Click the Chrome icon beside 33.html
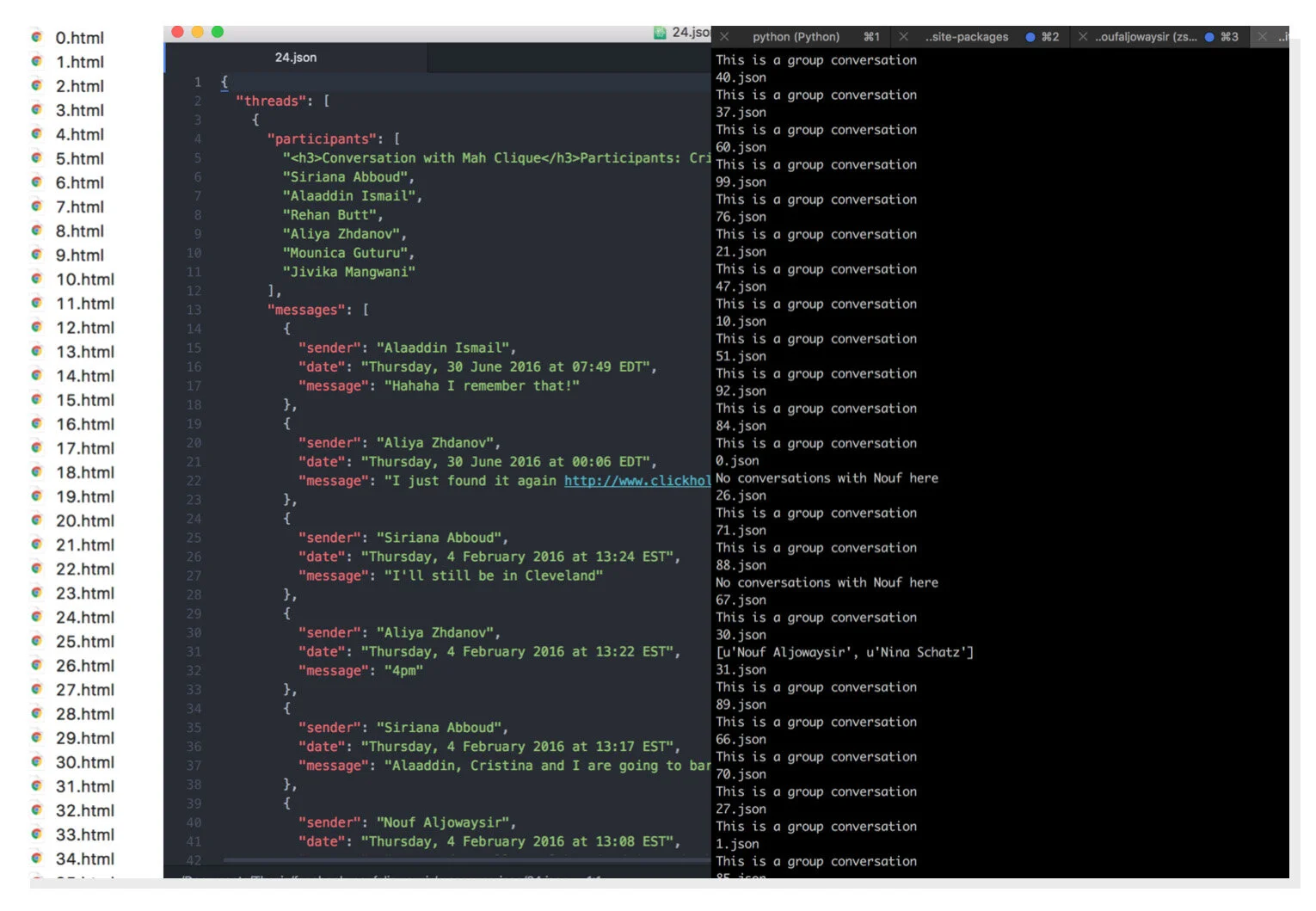This screenshot has width=1316, height=911. tap(37, 834)
